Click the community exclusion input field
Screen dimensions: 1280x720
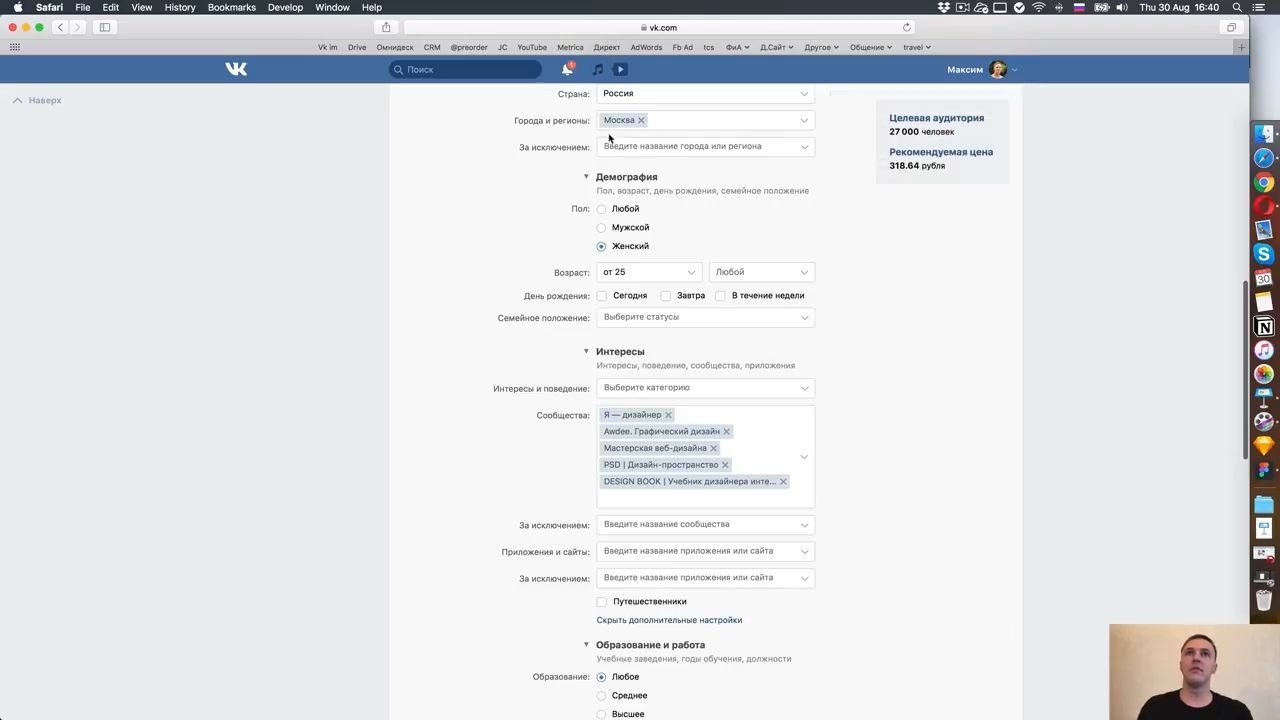click(705, 524)
